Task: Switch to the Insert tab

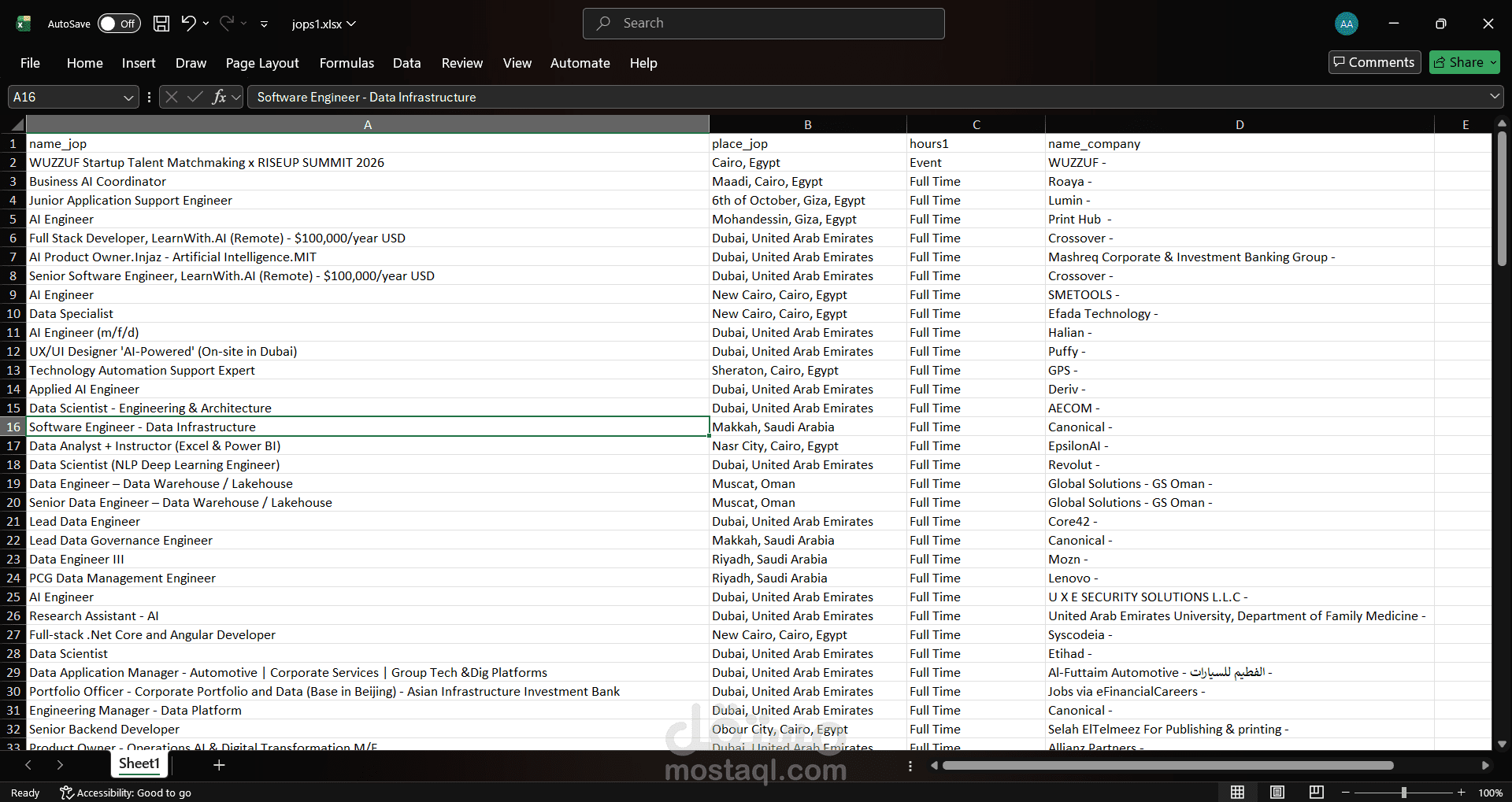Action: (139, 63)
